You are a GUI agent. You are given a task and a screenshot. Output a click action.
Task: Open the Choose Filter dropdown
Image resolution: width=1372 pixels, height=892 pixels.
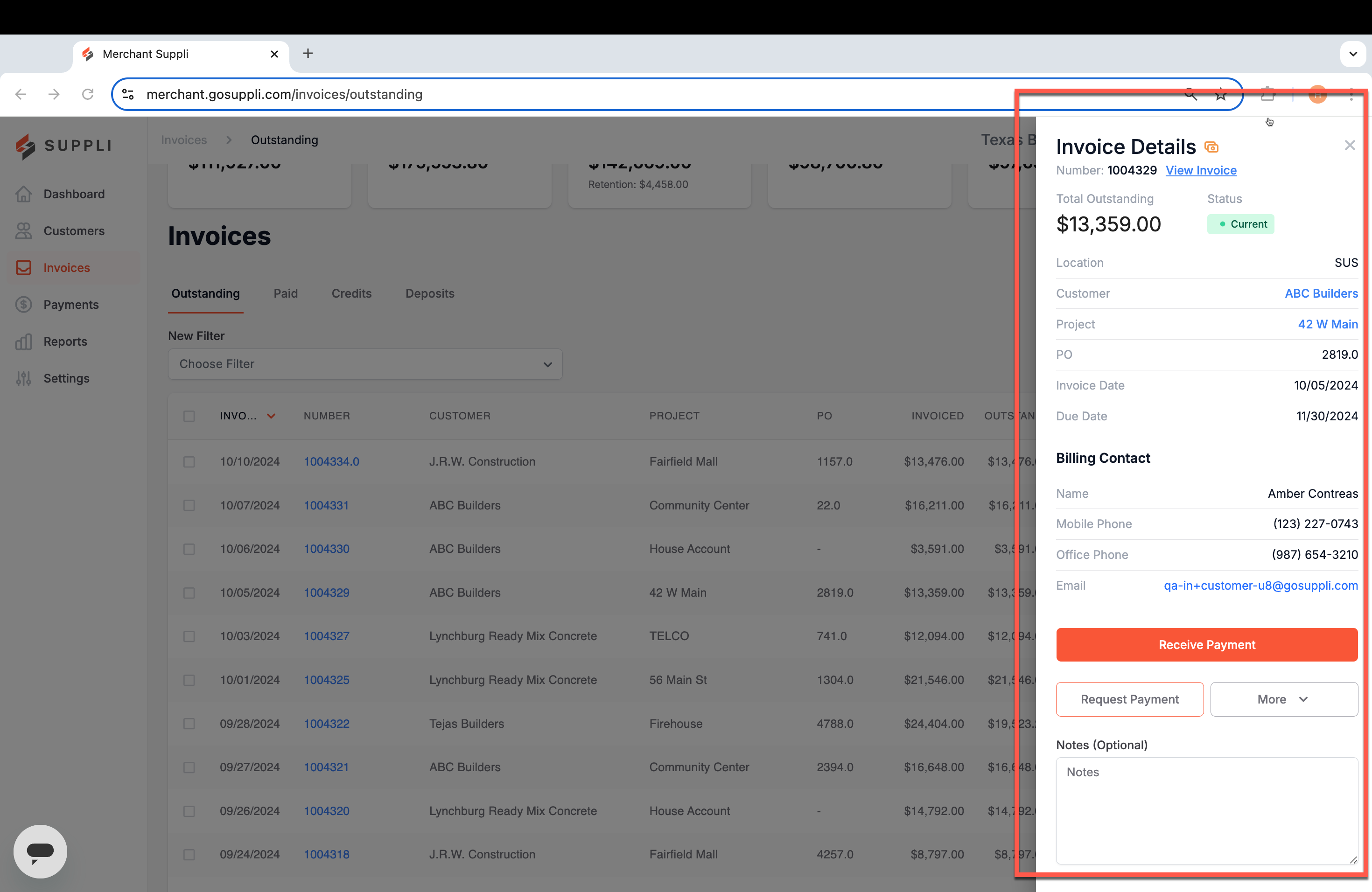365,364
